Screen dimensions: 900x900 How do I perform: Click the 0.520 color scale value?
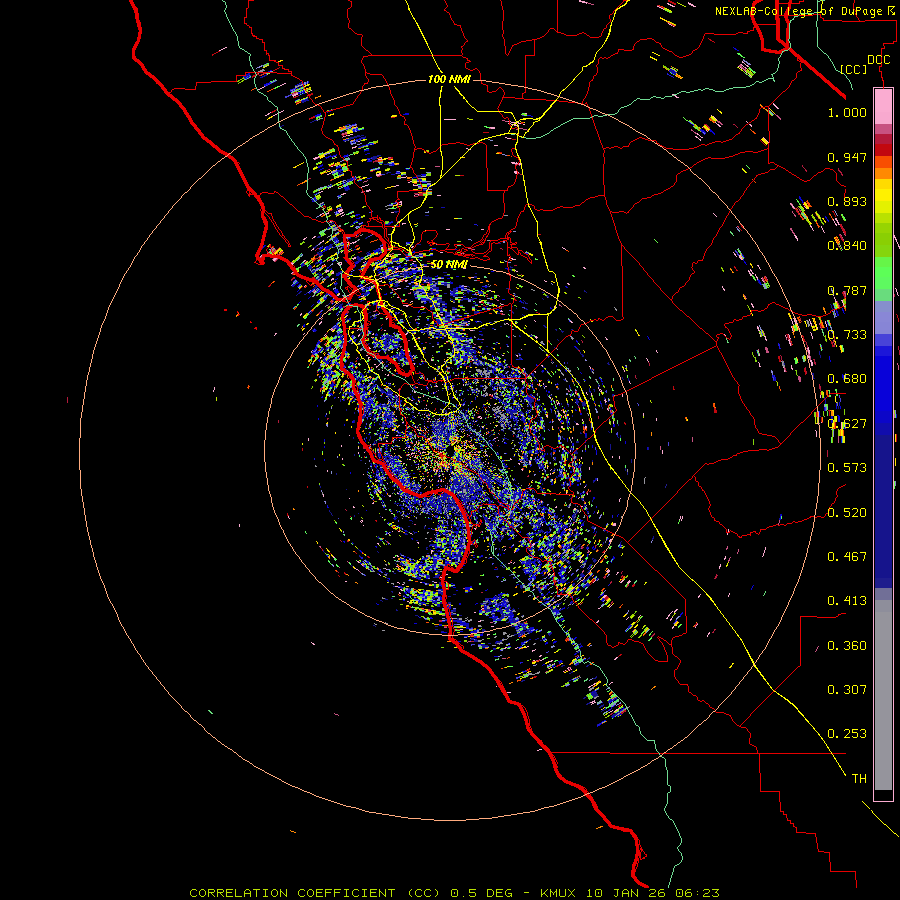(847, 513)
